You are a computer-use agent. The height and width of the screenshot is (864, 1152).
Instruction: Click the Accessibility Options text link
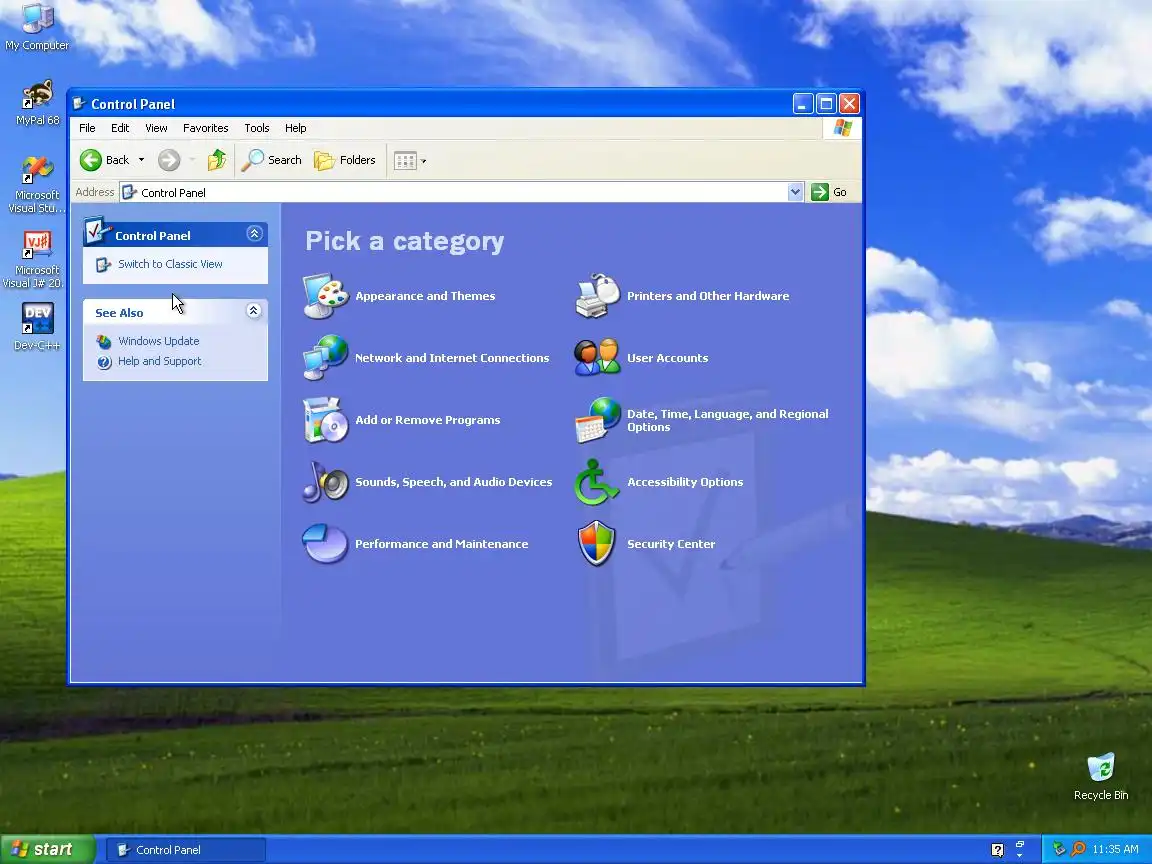685,482
